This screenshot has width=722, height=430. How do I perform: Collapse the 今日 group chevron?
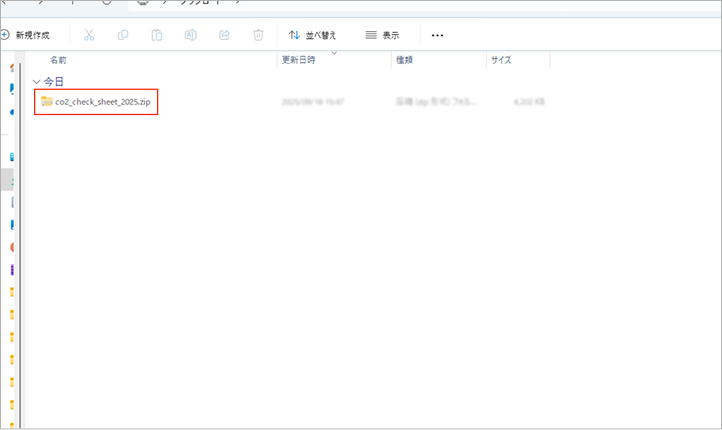coord(37,82)
